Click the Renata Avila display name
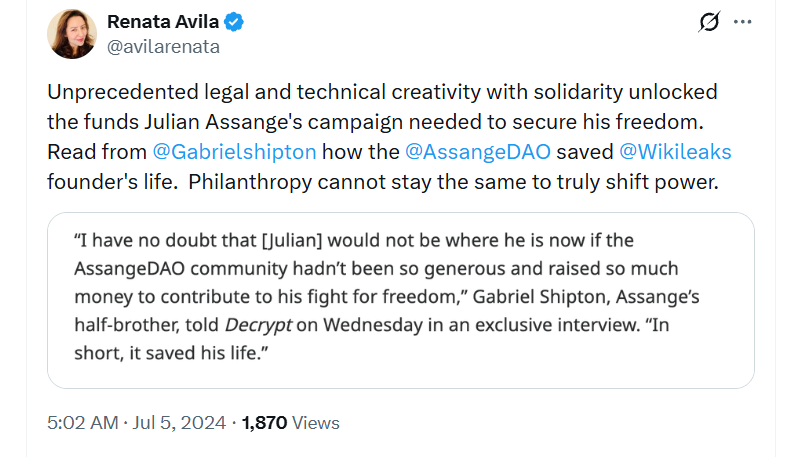 tap(163, 22)
